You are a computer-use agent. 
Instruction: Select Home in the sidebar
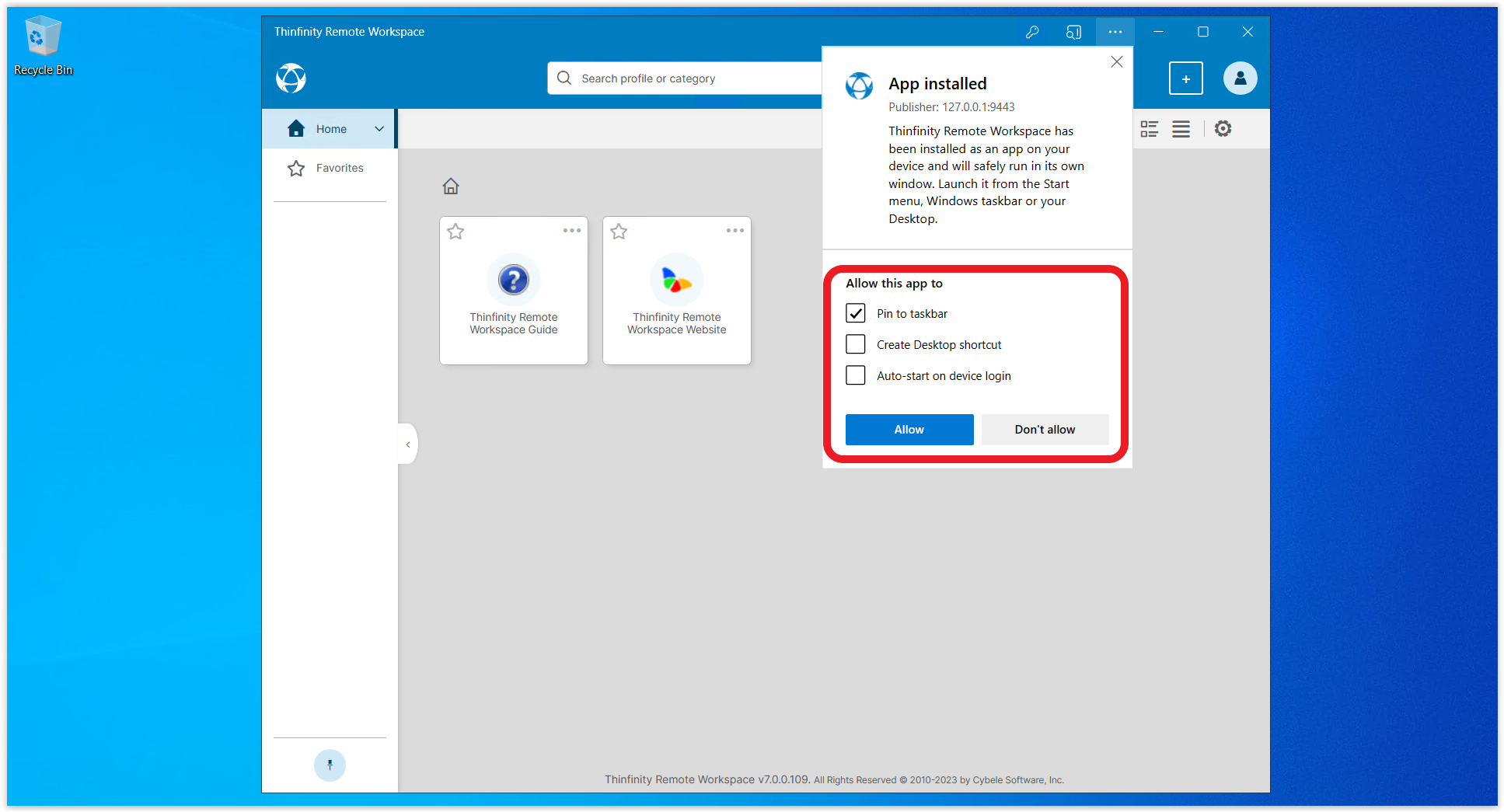tap(330, 129)
